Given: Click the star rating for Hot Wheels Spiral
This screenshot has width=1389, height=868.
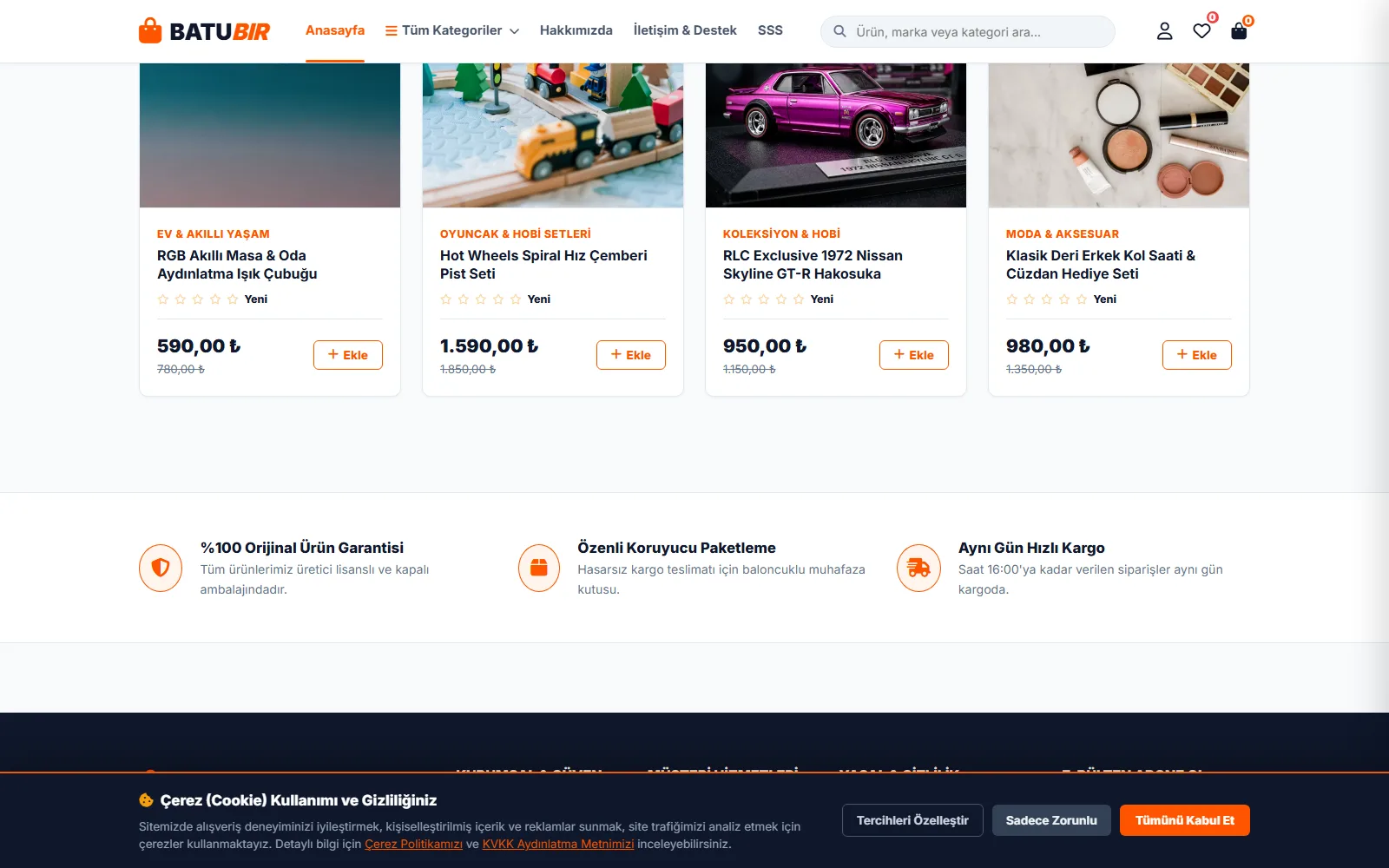Looking at the screenshot, I should (481, 299).
